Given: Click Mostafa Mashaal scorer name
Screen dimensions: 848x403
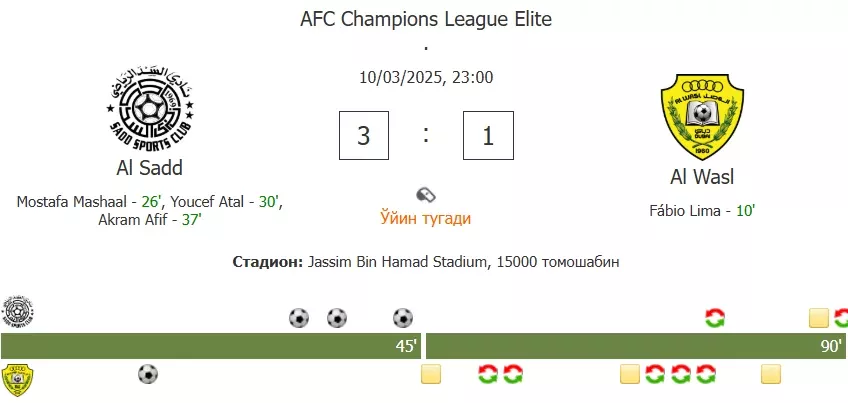Looking at the screenshot, I should point(72,202).
